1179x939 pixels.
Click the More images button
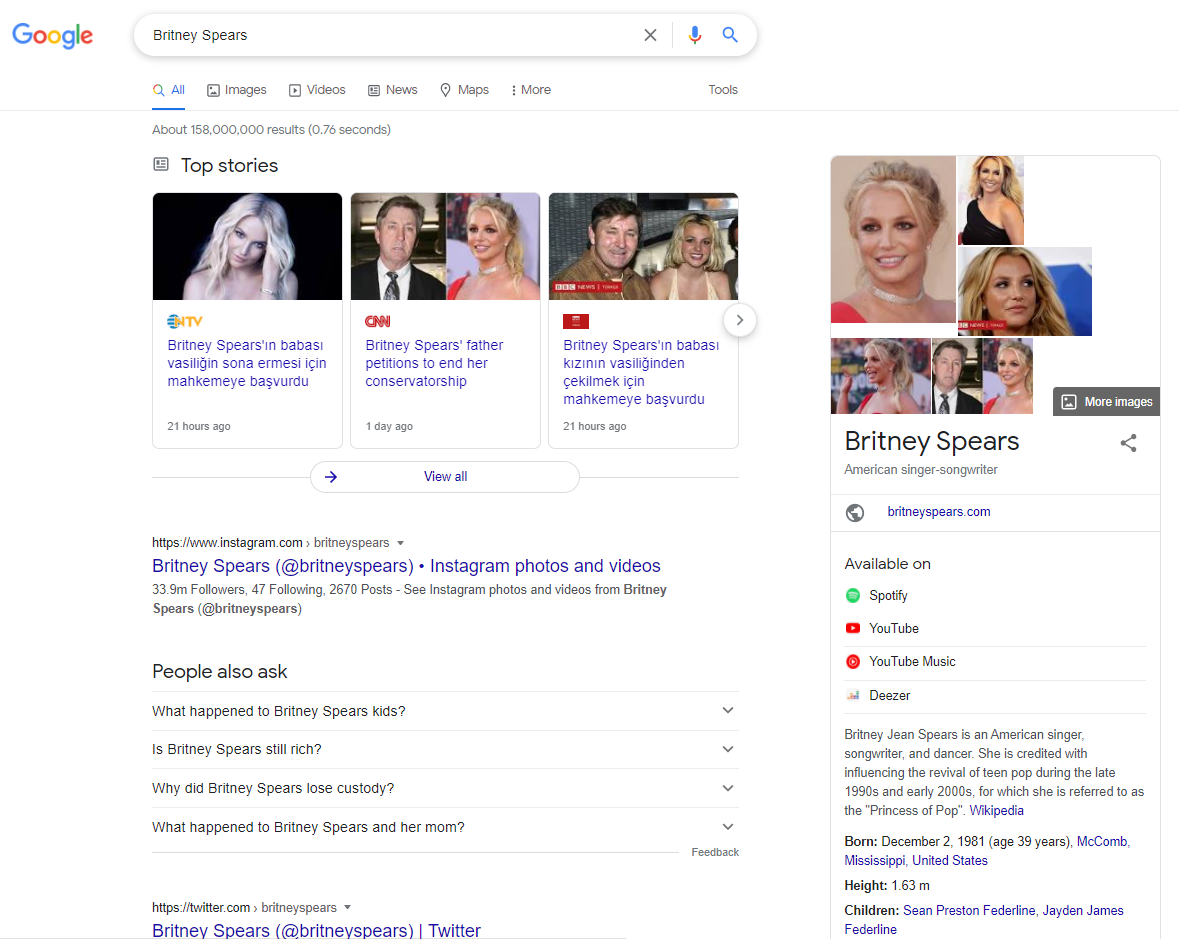coord(1106,401)
